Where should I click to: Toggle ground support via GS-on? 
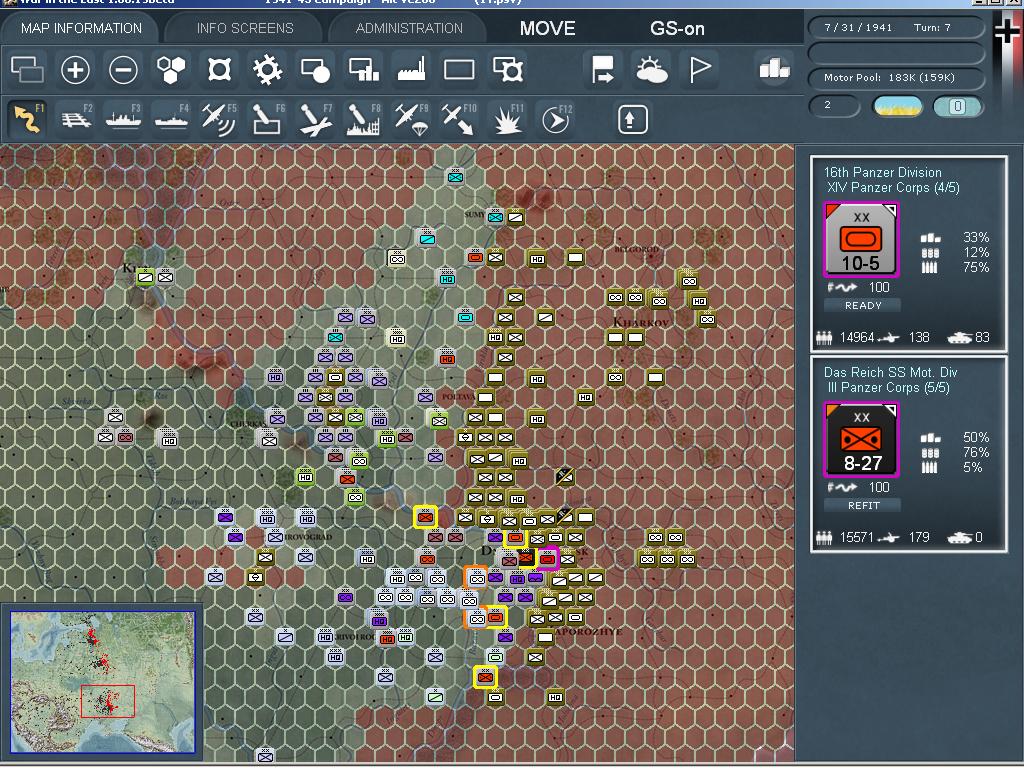point(677,28)
